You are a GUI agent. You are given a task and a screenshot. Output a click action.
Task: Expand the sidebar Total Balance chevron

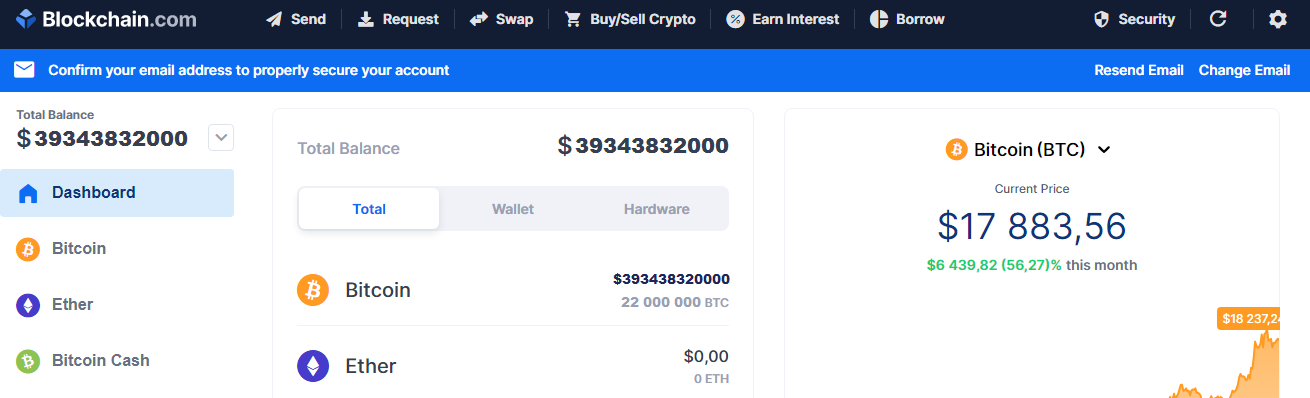coord(221,138)
